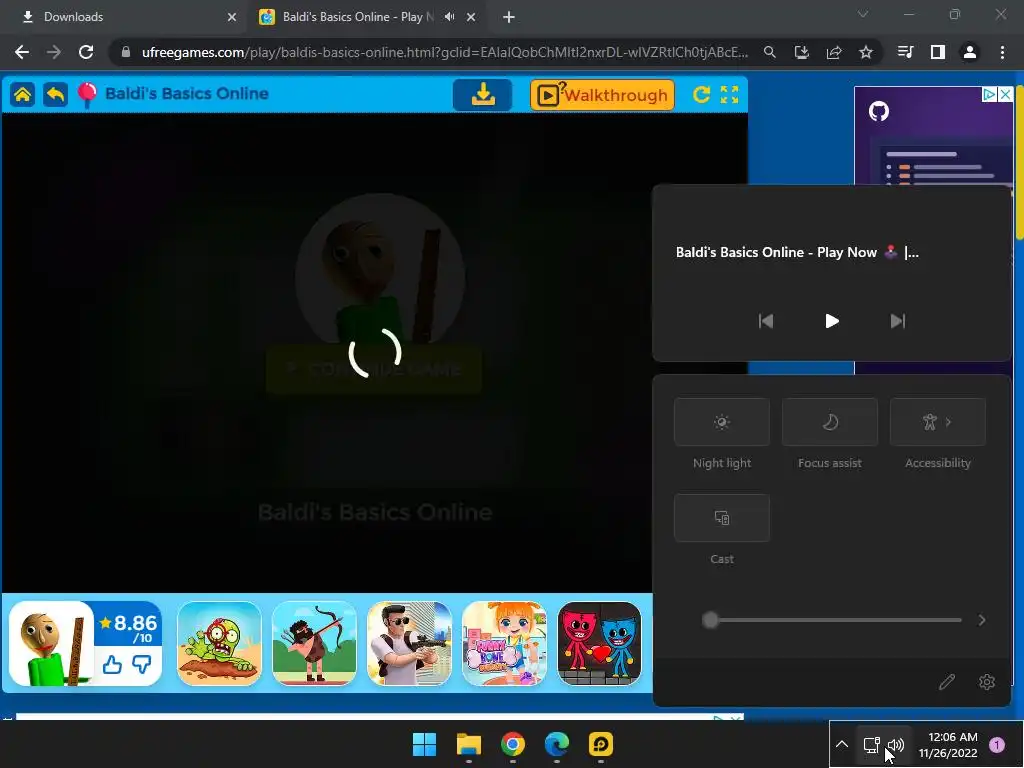Click the browser back arrow
1024x768 pixels.
[x=22, y=52]
